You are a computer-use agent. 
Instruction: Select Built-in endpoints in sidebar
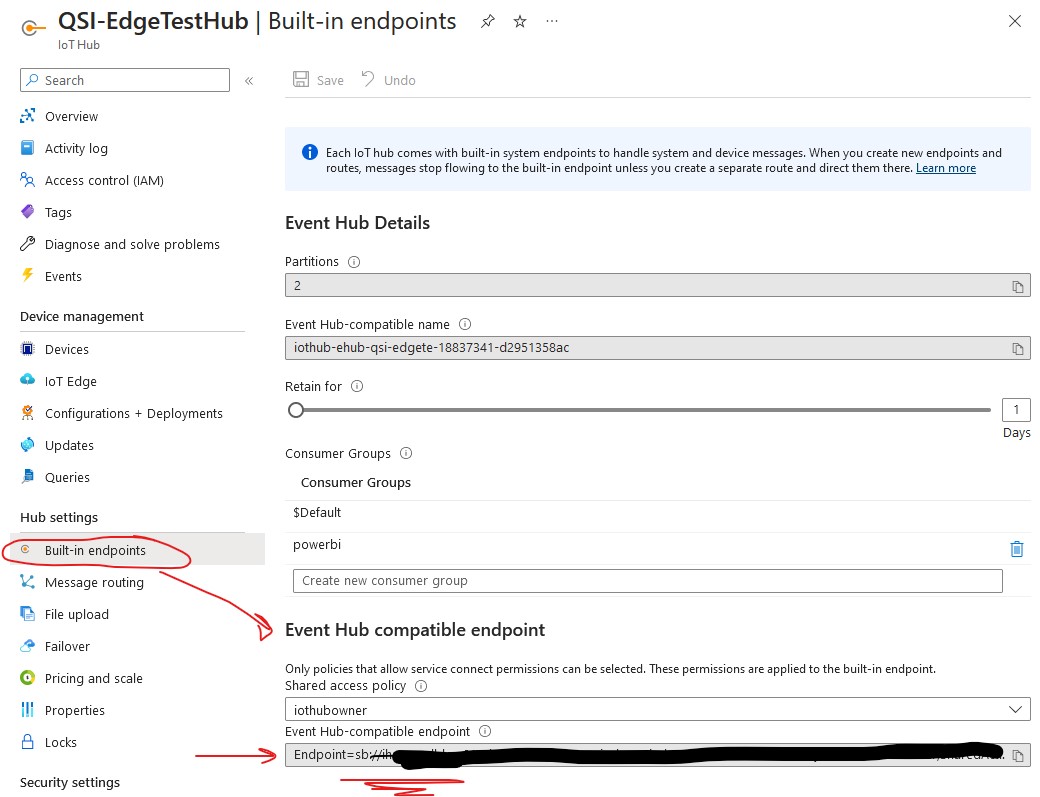click(x=137, y=550)
